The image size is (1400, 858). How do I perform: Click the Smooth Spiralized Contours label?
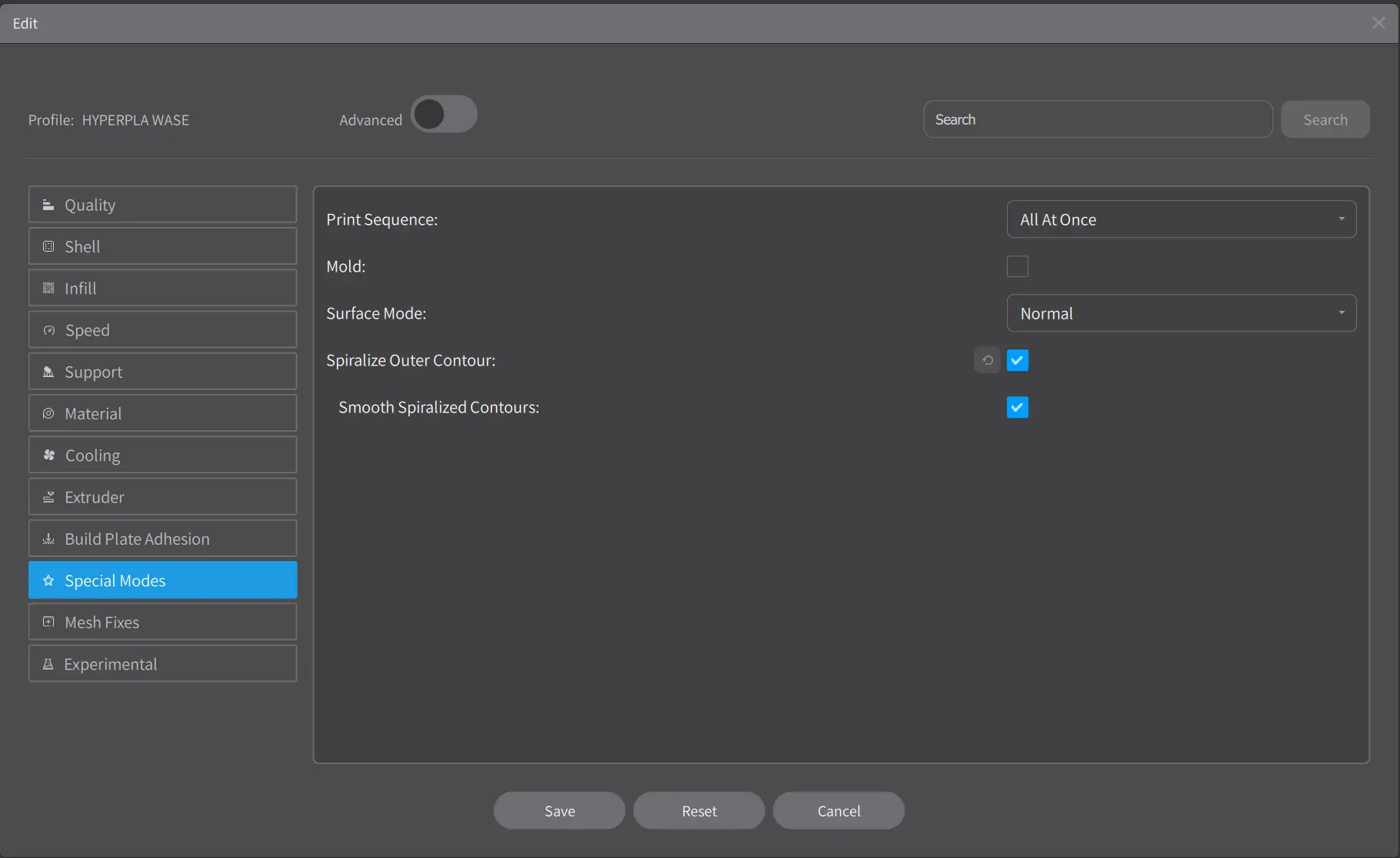click(438, 407)
